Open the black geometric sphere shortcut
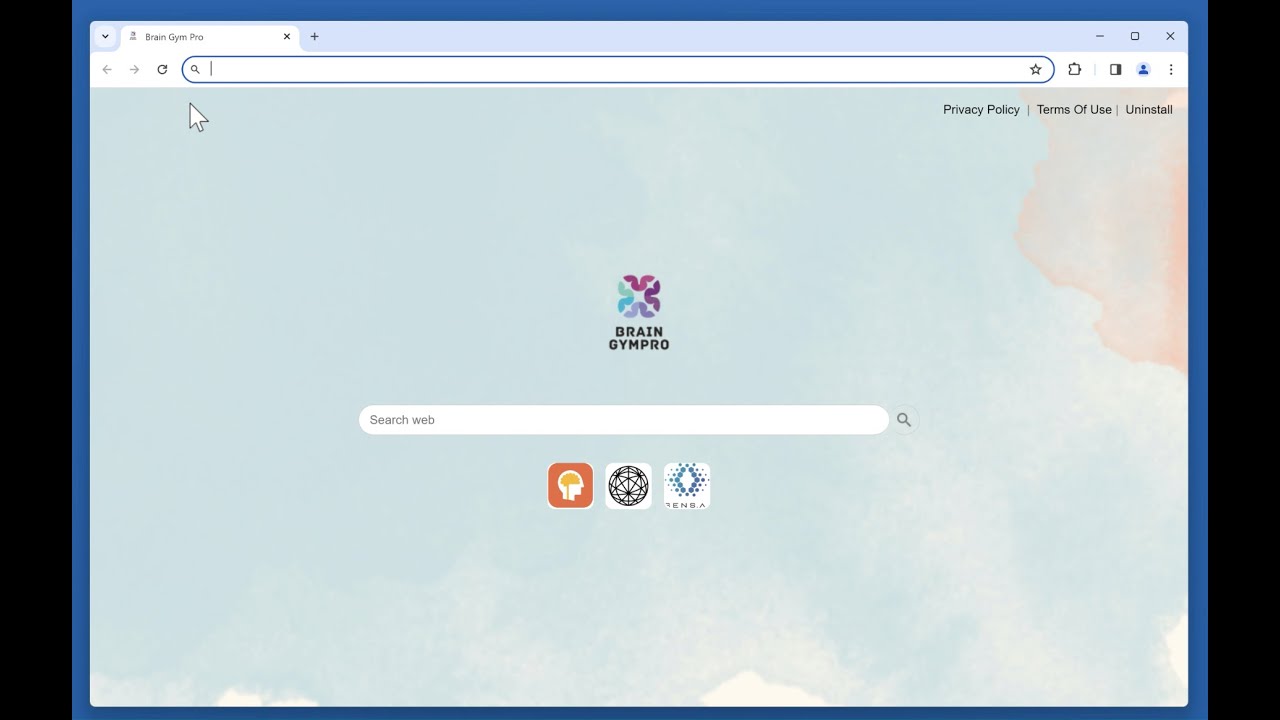 (x=628, y=485)
